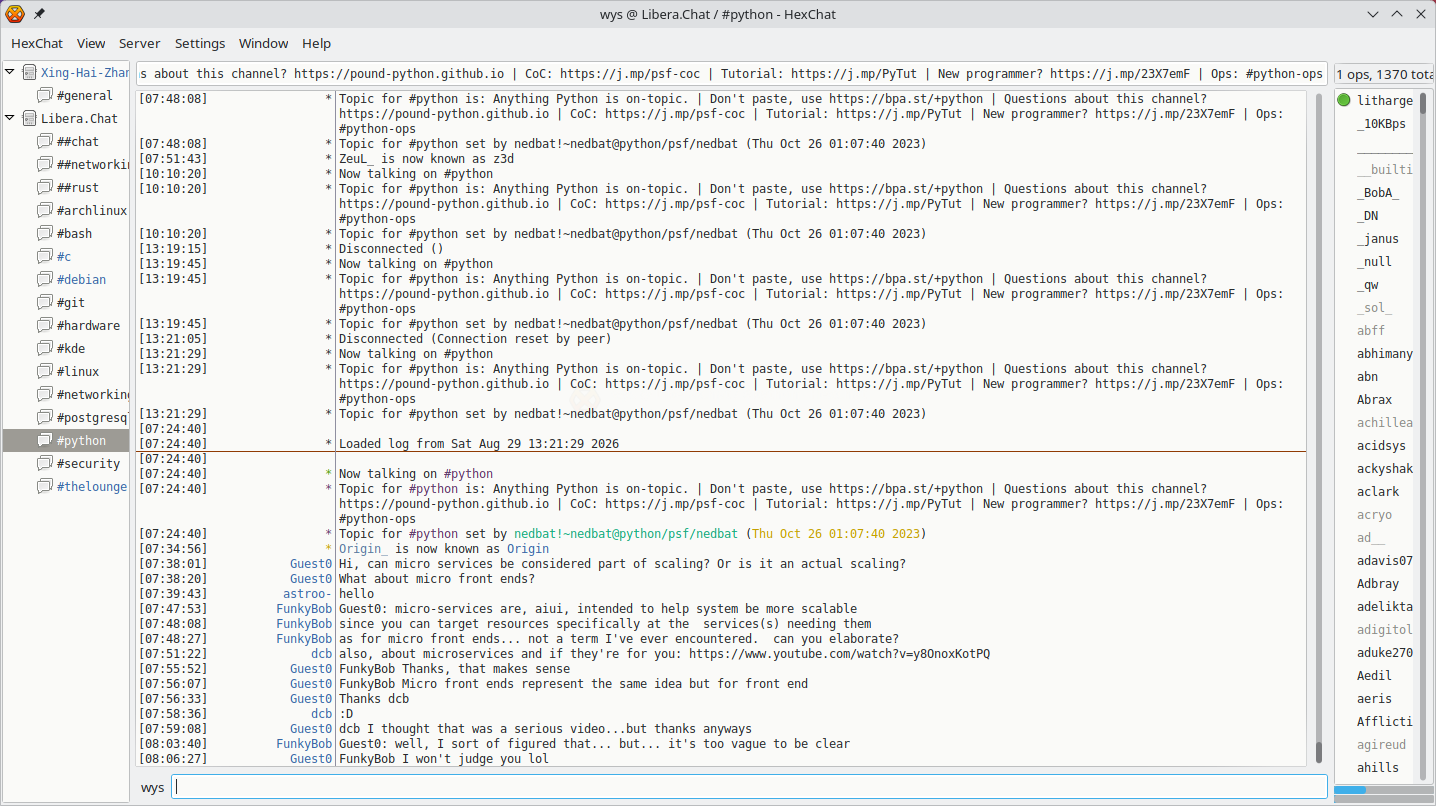The height and width of the screenshot is (806, 1436).
Task: Click "ZeuL_ is now known as z3d" line
Action: 426,159
